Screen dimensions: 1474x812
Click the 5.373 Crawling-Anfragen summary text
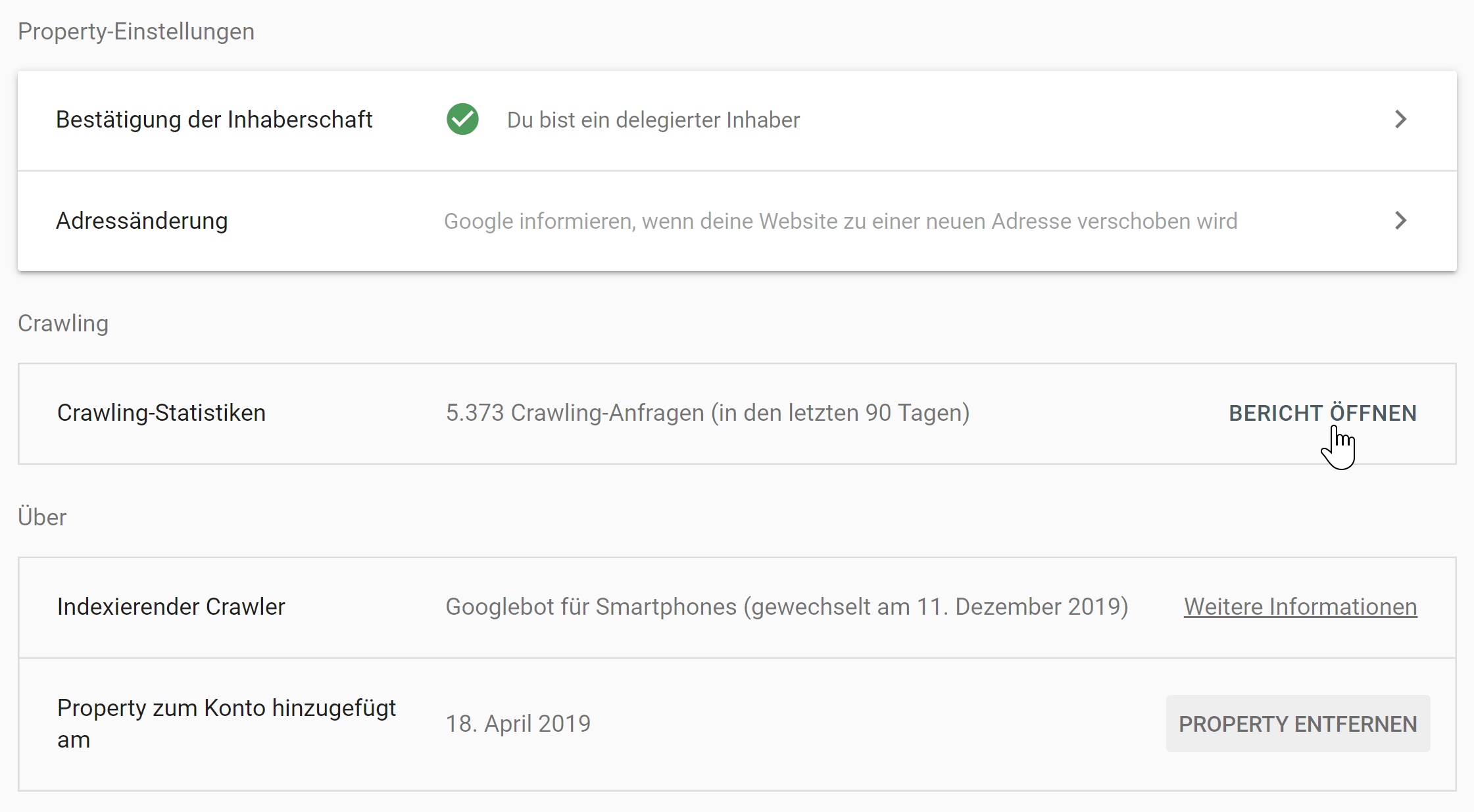[x=707, y=412]
